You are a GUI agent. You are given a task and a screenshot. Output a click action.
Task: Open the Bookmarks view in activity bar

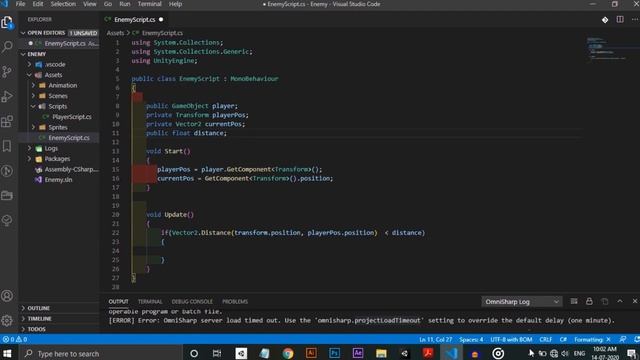click(7, 146)
